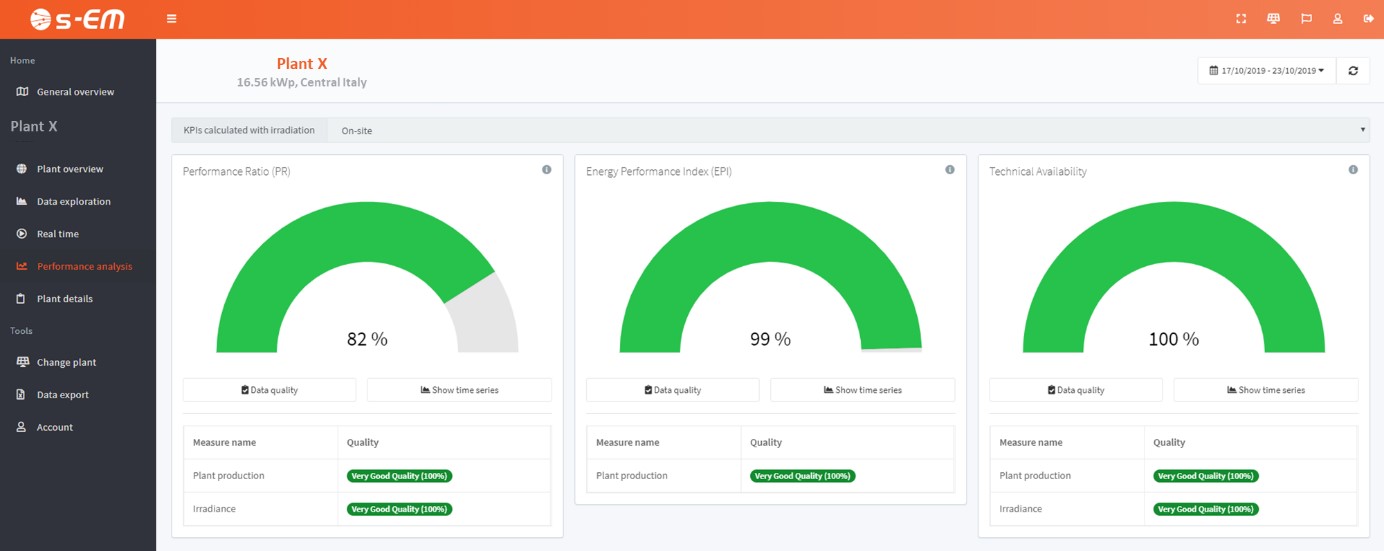Open Real time view in sidebar
The height and width of the screenshot is (551, 1384).
pos(57,234)
